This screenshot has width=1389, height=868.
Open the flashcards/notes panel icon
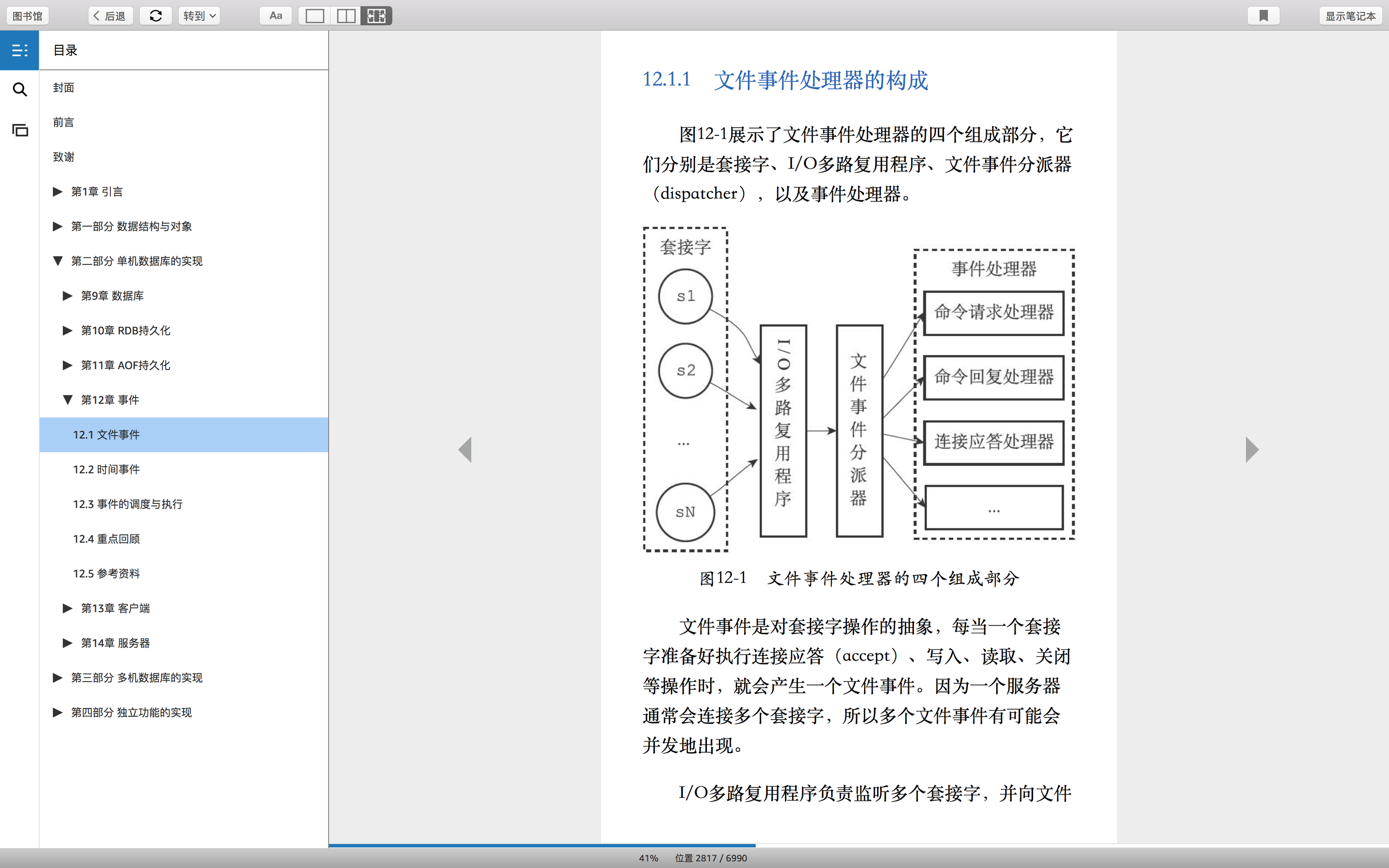click(x=19, y=130)
